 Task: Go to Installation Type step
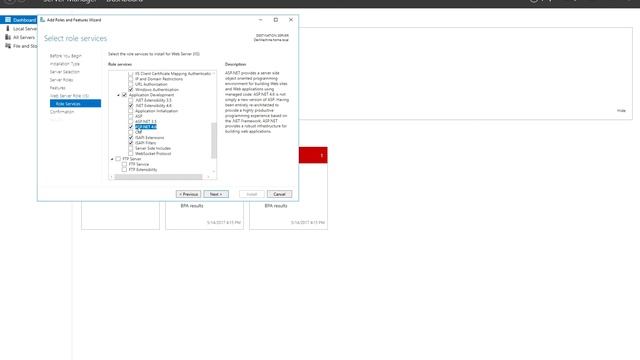[65, 64]
